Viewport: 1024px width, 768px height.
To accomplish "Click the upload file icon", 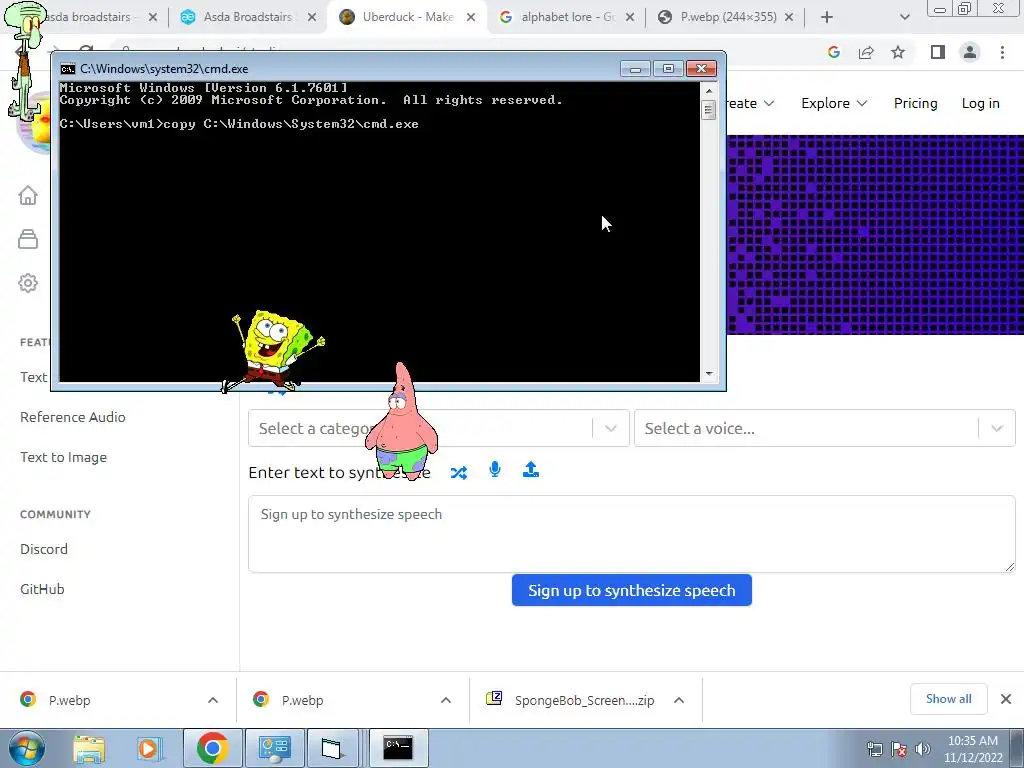I will point(531,470).
